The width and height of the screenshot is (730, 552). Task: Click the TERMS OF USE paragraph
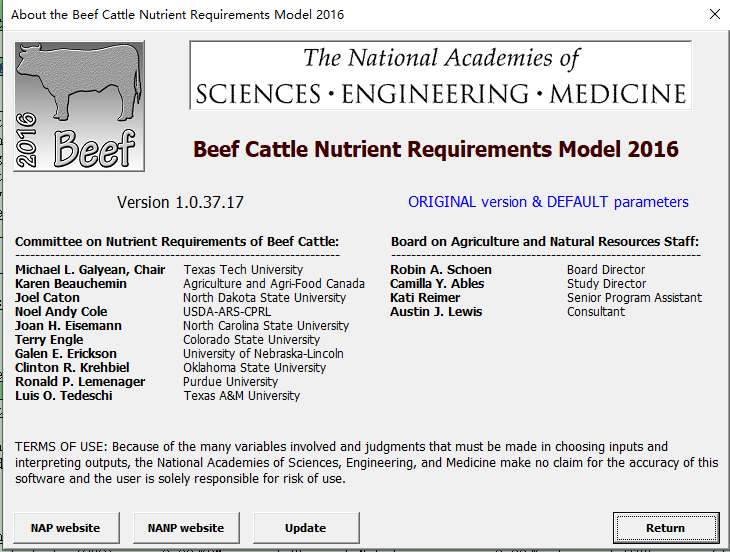(366, 463)
